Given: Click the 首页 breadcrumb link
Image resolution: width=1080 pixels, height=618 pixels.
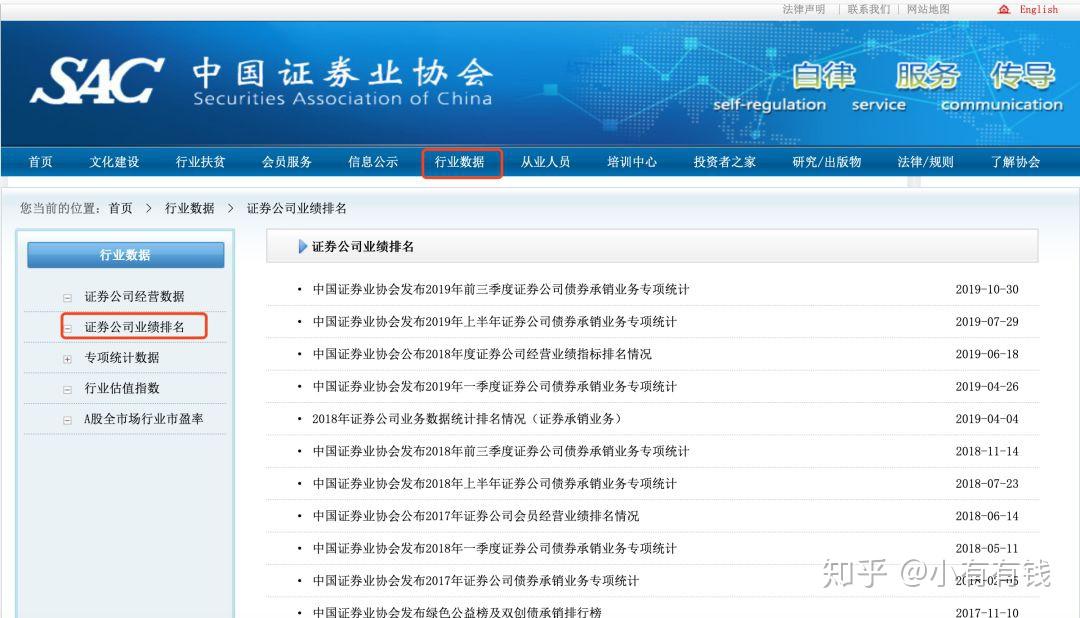Looking at the screenshot, I should (x=121, y=208).
